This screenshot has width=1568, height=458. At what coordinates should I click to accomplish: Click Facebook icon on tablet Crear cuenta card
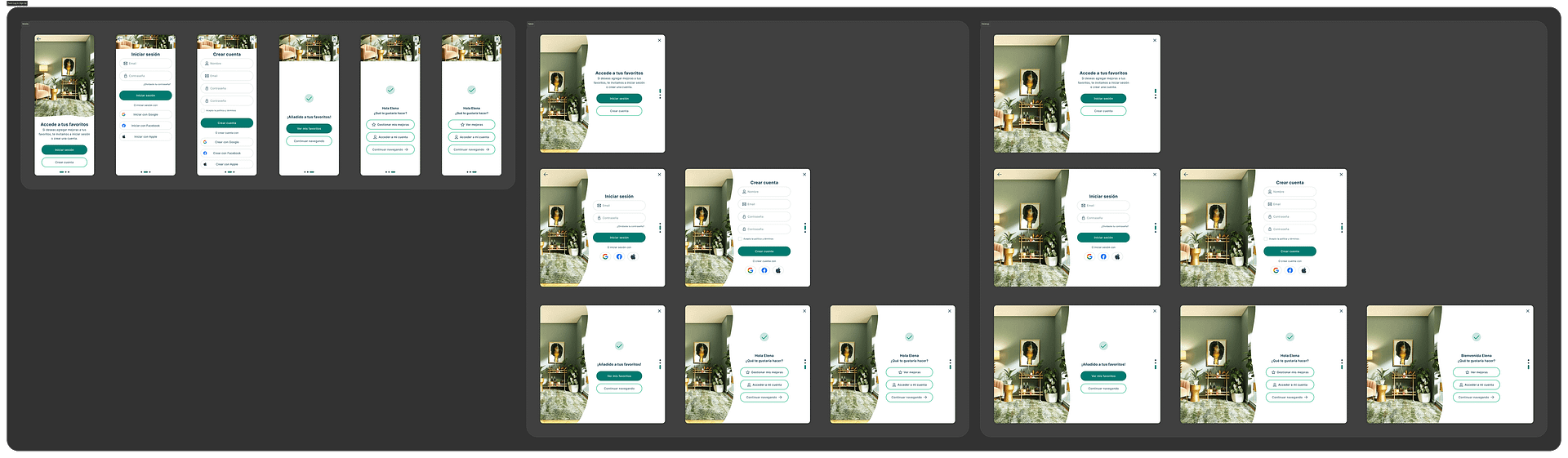pyautogui.click(x=764, y=270)
